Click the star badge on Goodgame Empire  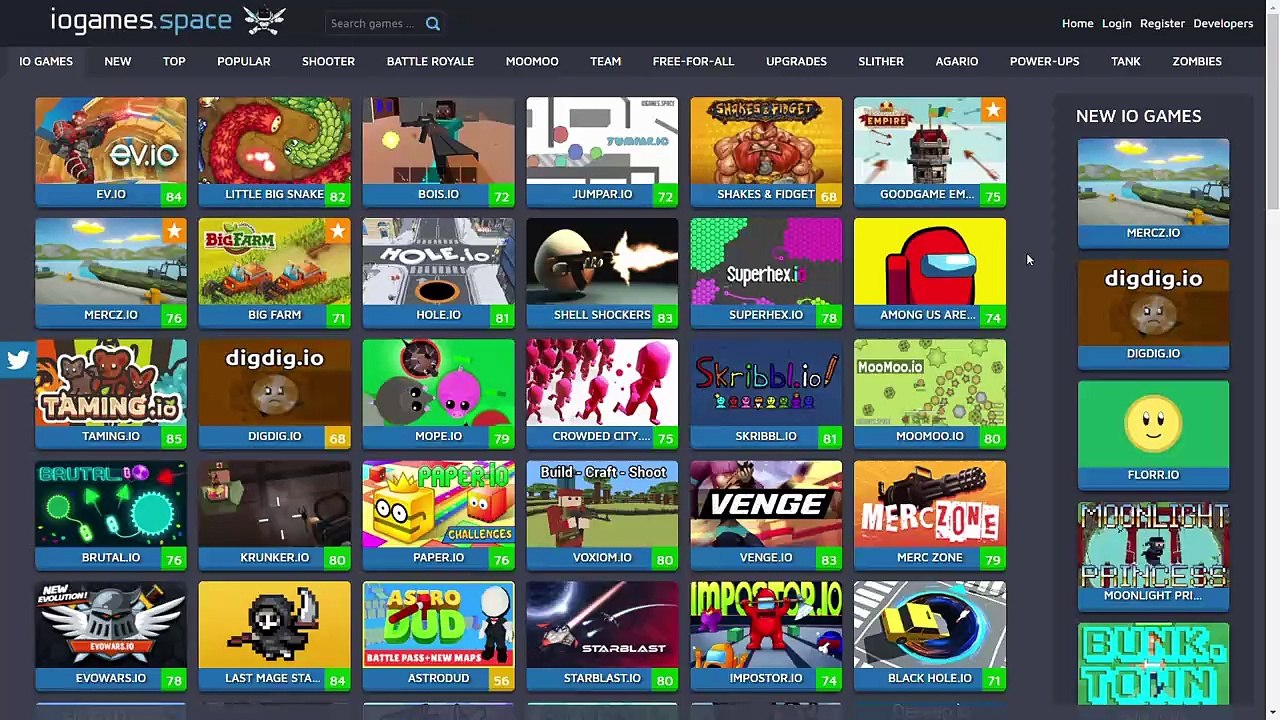pos(992,110)
